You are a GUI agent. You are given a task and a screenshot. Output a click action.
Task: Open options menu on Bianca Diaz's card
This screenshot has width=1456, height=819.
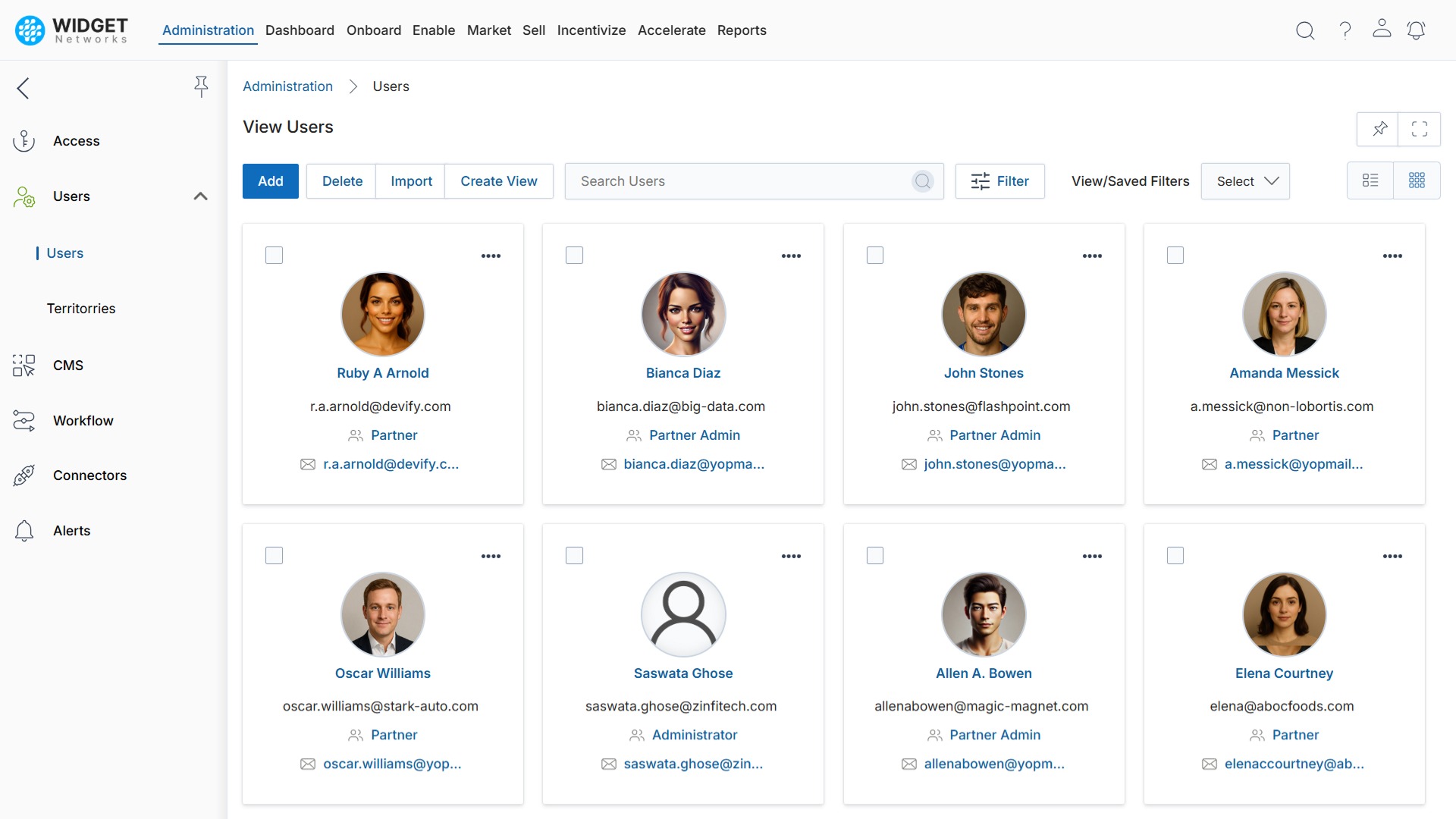pos(791,256)
